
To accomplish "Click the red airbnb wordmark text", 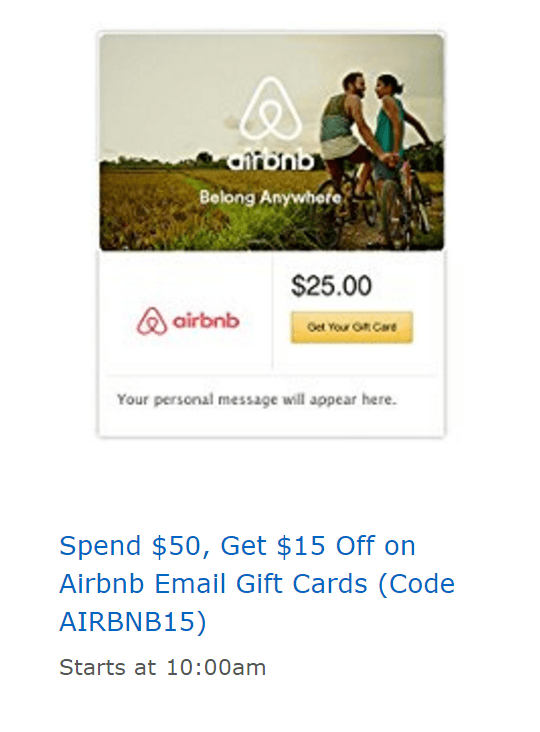I will click(x=206, y=321).
